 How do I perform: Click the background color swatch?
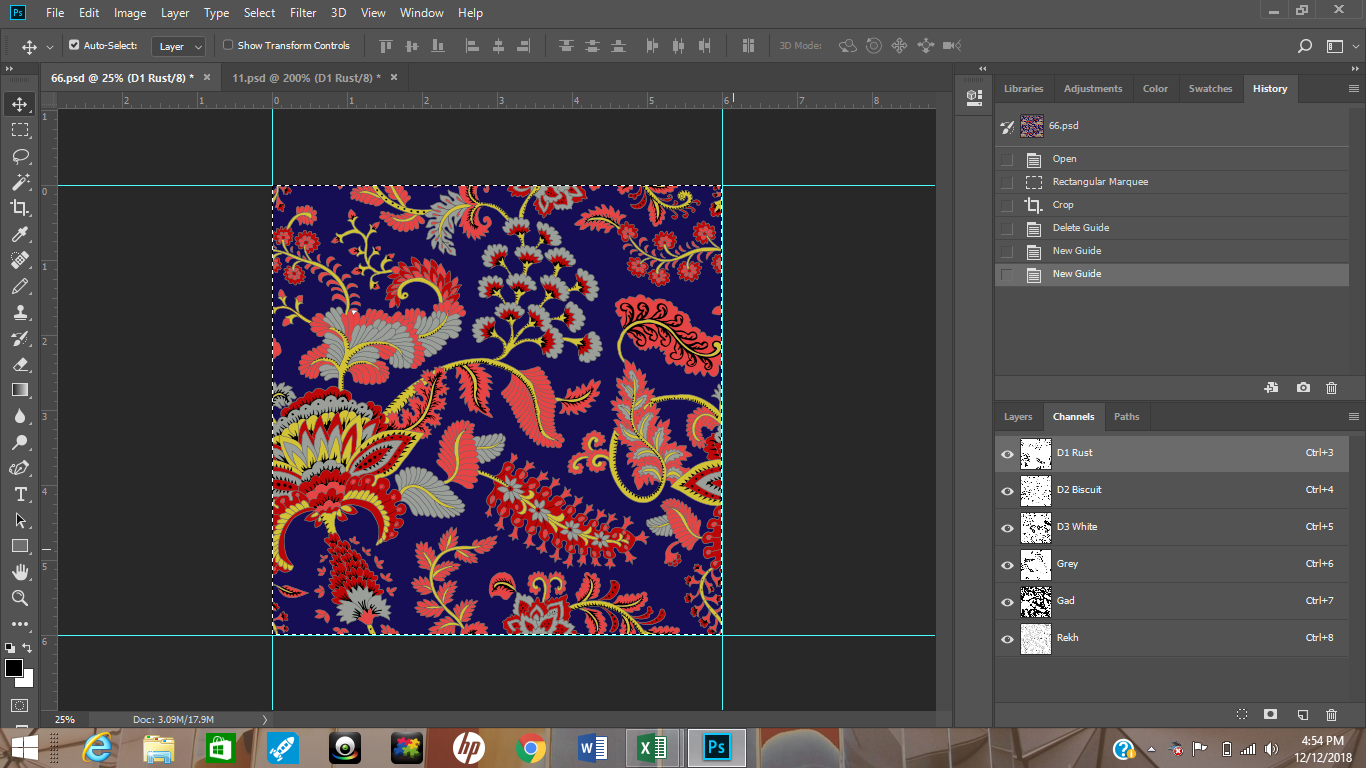click(25, 678)
